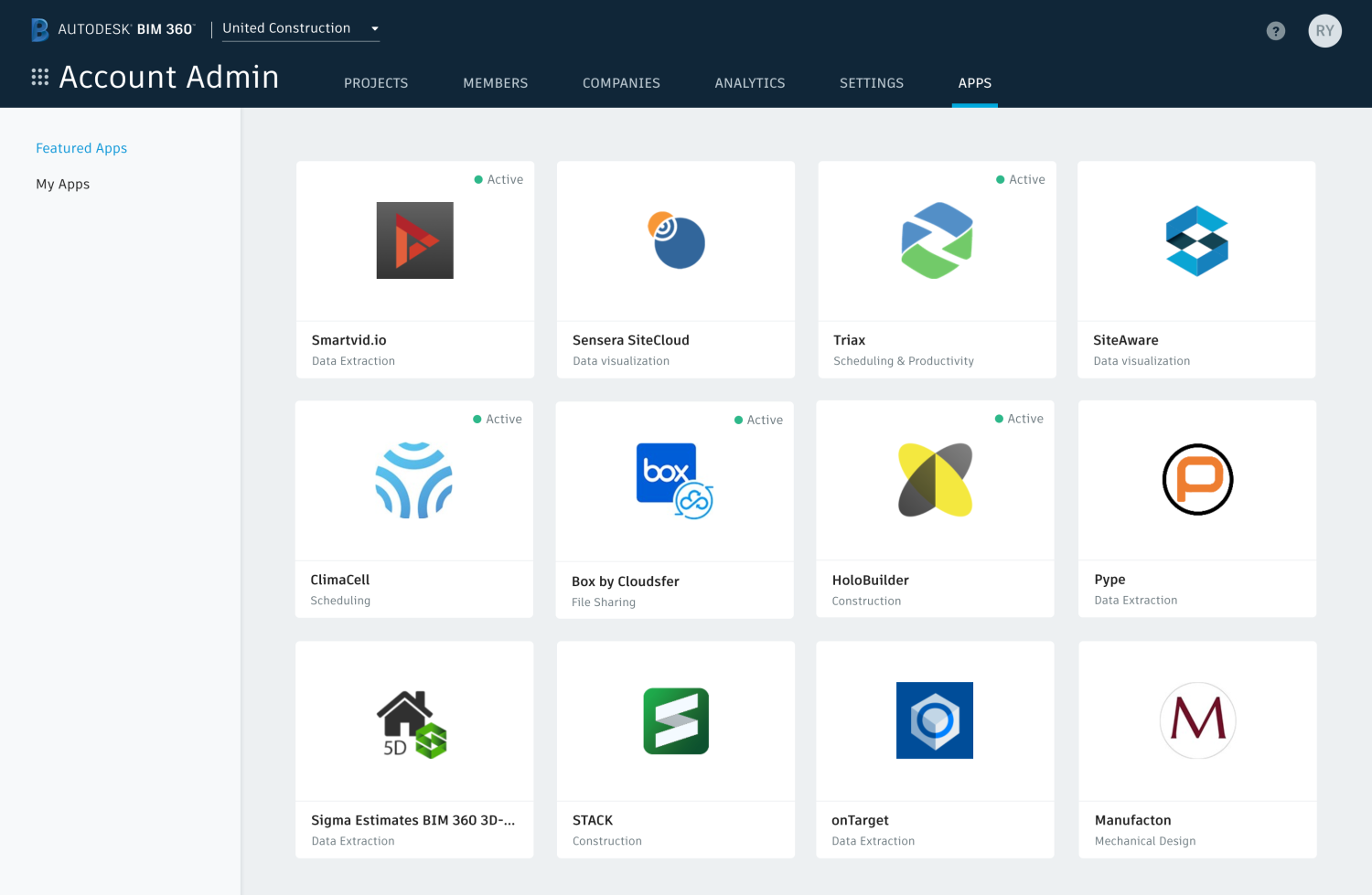Open the STACK app title
Image resolution: width=1372 pixels, height=895 pixels.
tap(593, 820)
